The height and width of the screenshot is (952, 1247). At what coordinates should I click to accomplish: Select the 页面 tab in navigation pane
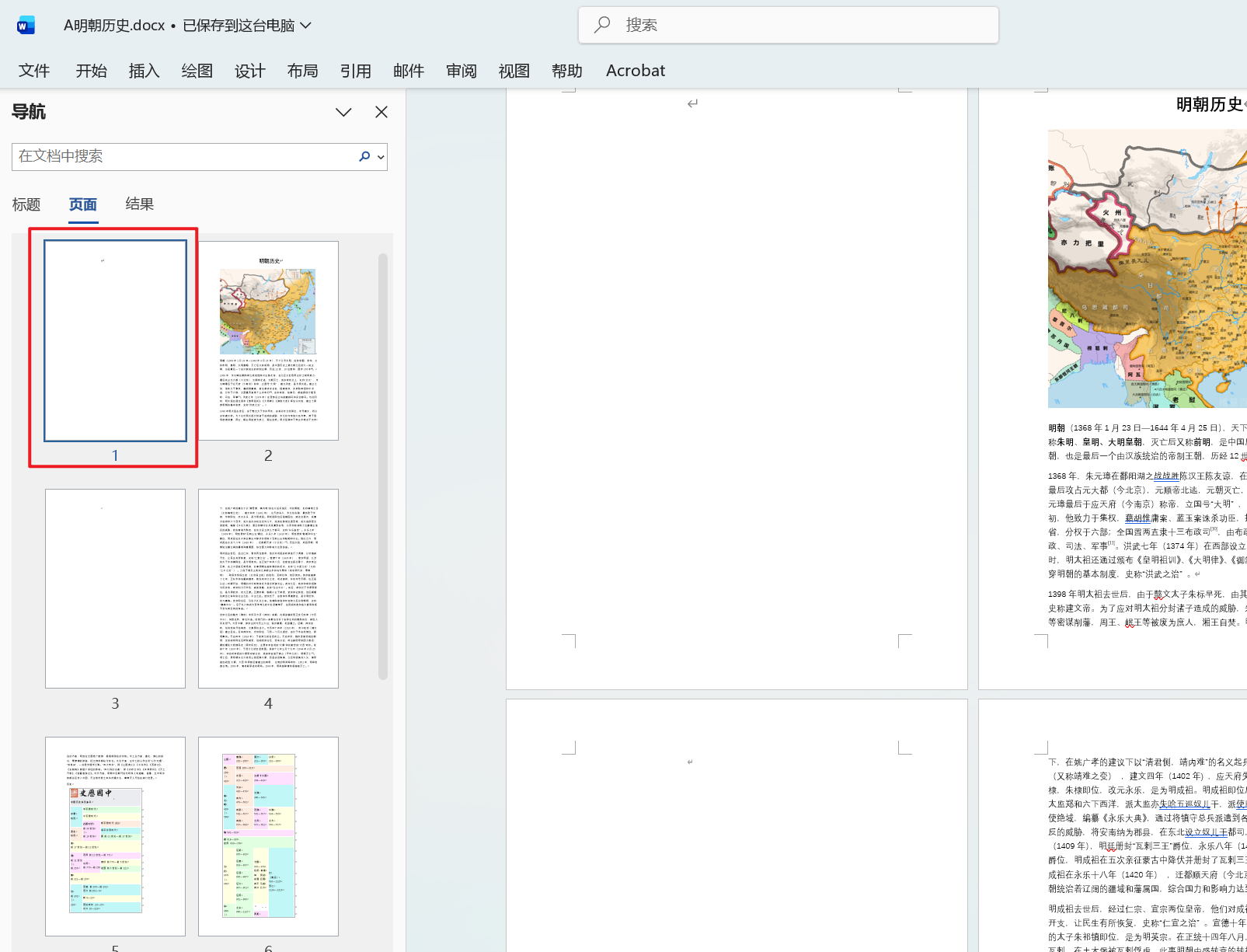82,204
